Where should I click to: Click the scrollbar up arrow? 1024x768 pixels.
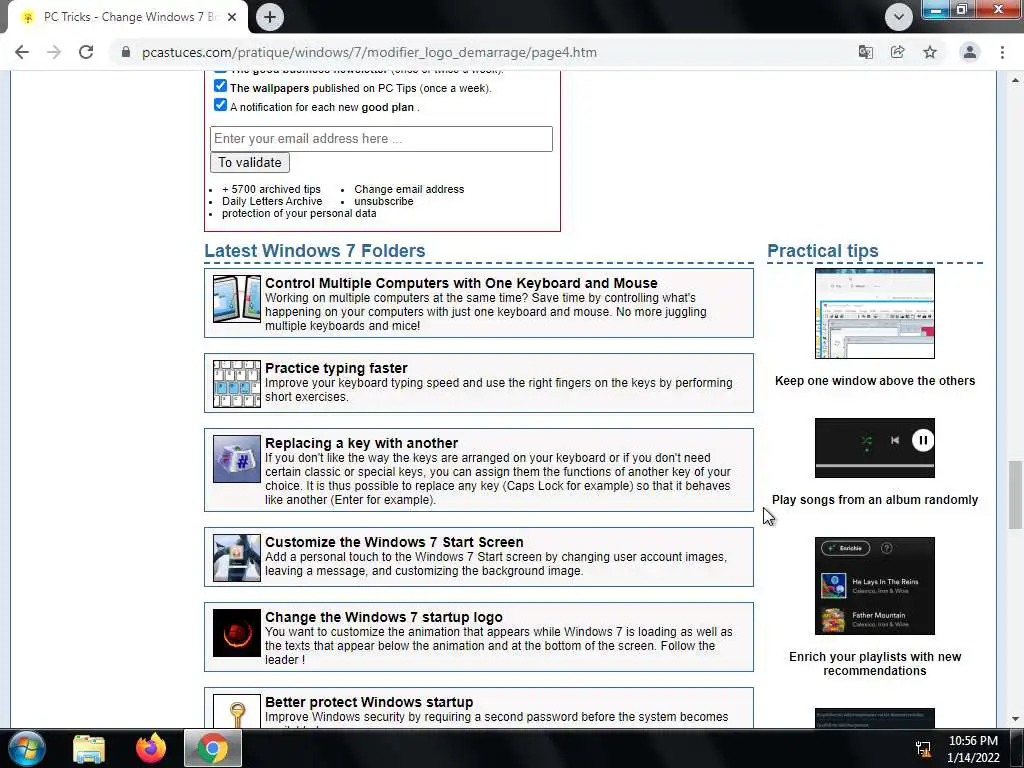point(1015,80)
